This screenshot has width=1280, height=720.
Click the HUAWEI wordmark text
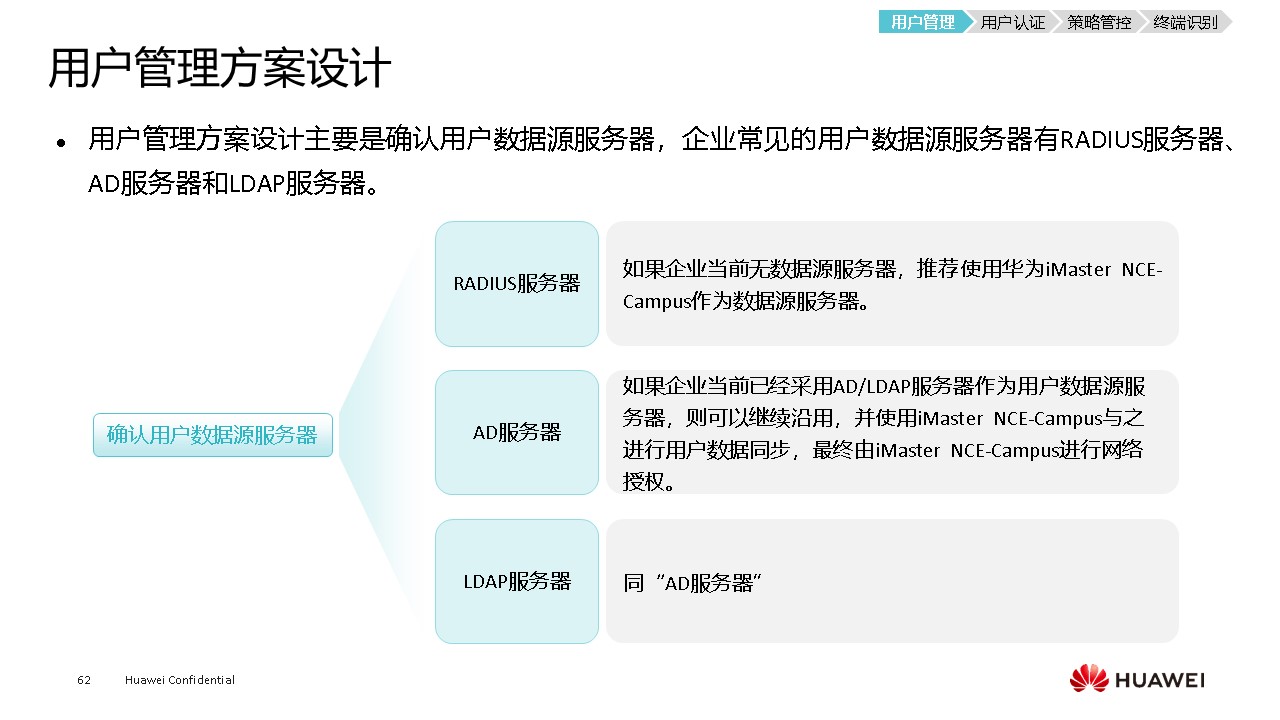coord(1160,680)
